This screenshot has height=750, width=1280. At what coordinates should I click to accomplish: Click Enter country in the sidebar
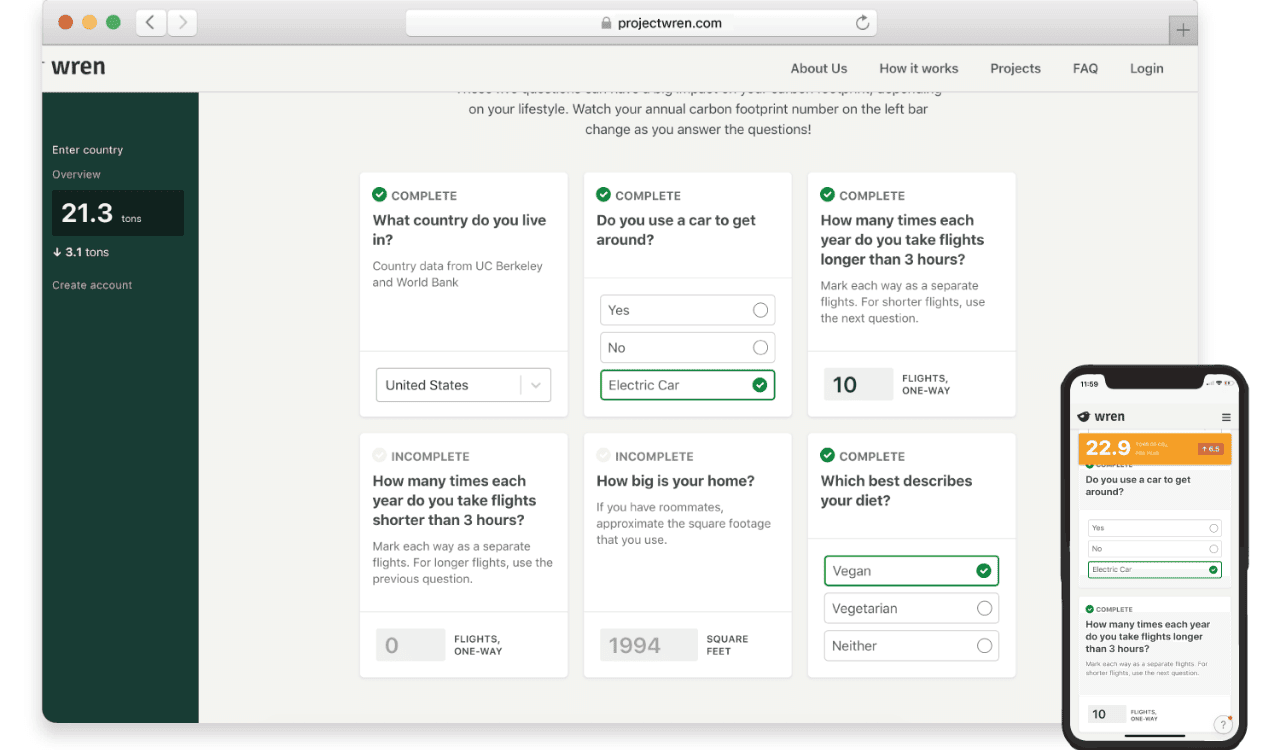[87, 150]
